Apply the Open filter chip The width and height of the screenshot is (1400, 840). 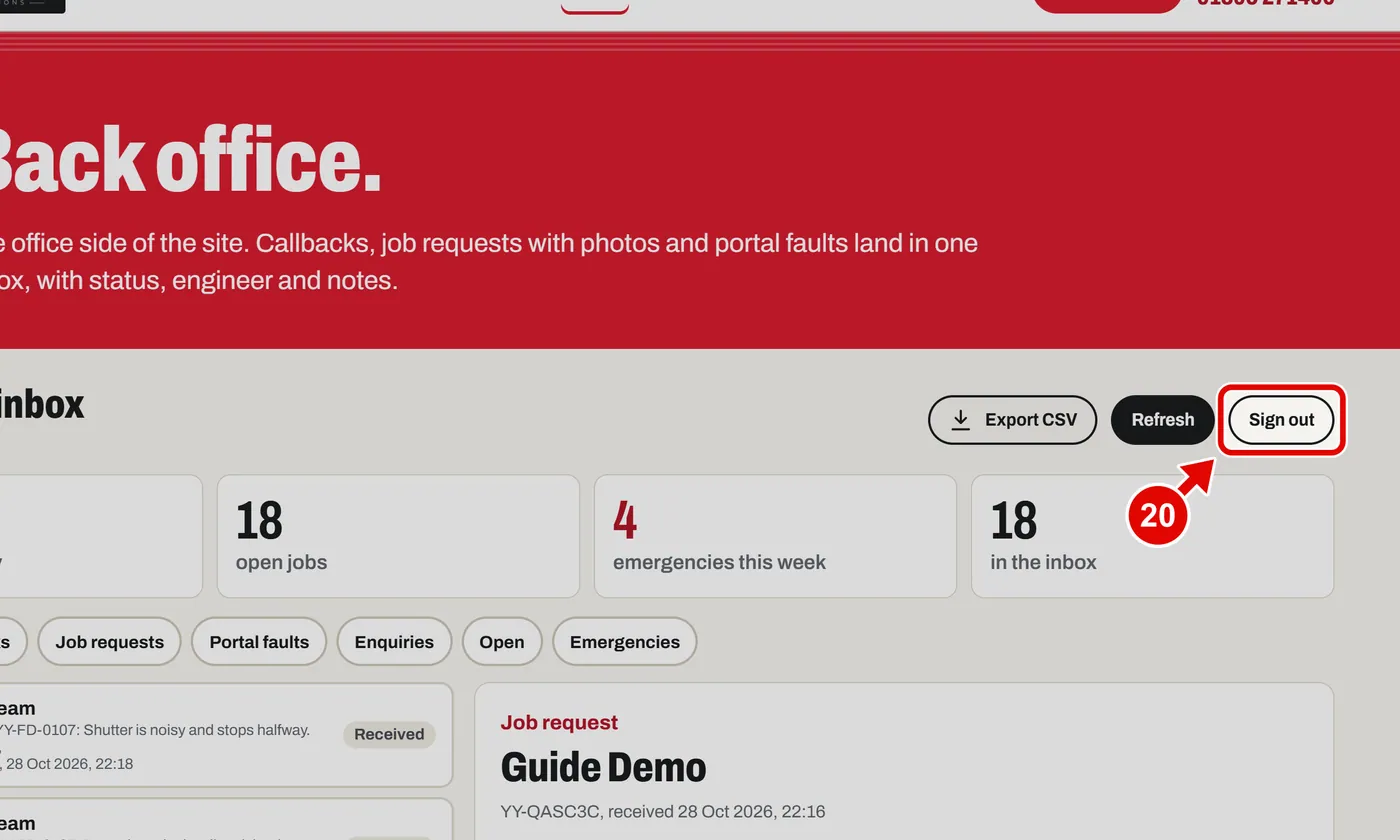[x=501, y=642]
